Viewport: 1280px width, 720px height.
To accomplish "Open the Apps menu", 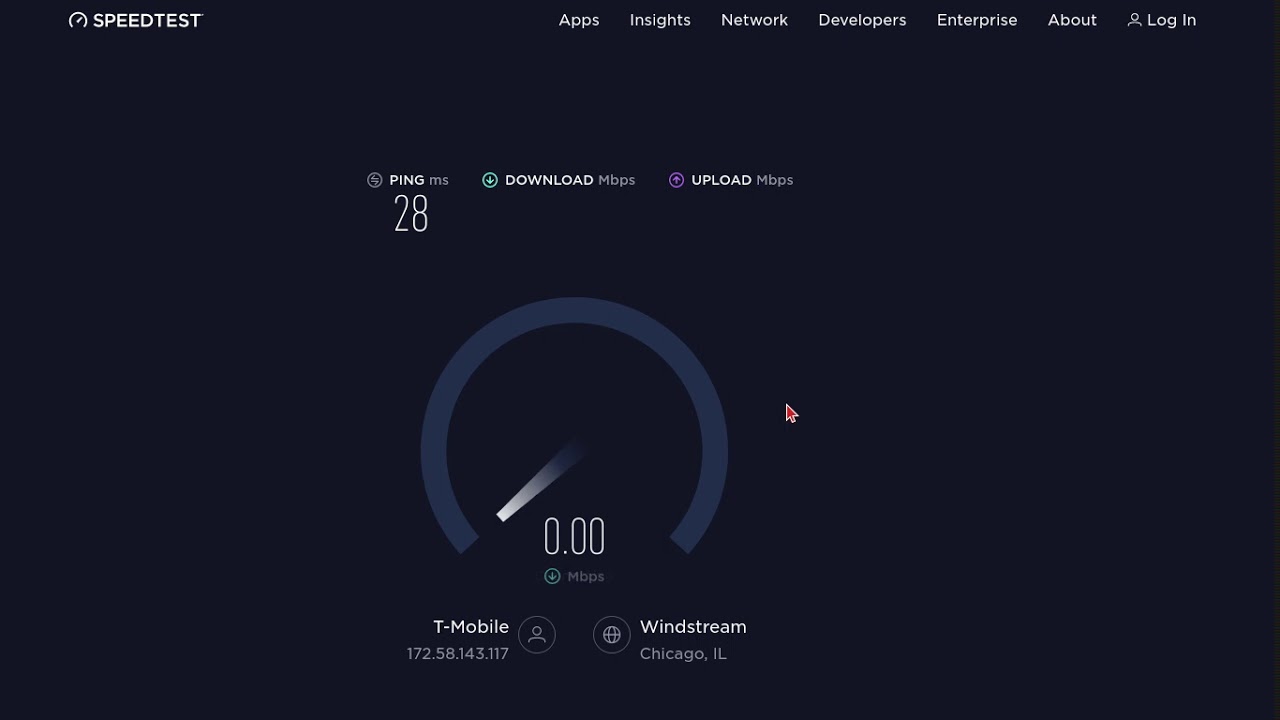I will (x=579, y=20).
